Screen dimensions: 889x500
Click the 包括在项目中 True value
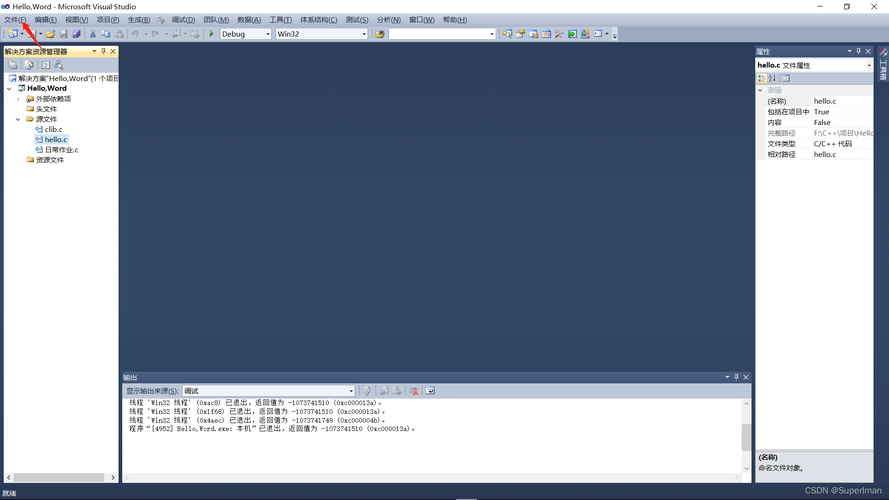coord(843,112)
